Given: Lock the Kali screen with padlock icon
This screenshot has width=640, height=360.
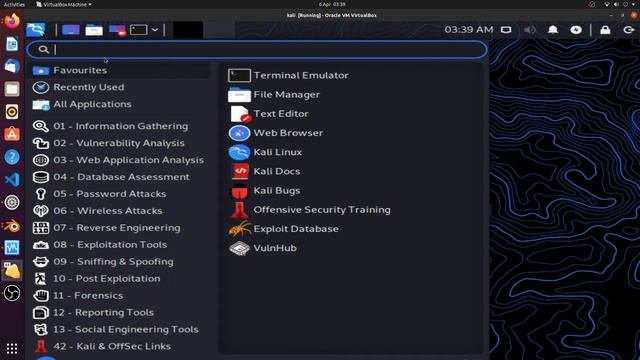Looking at the screenshot, I should (x=605, y=30).
